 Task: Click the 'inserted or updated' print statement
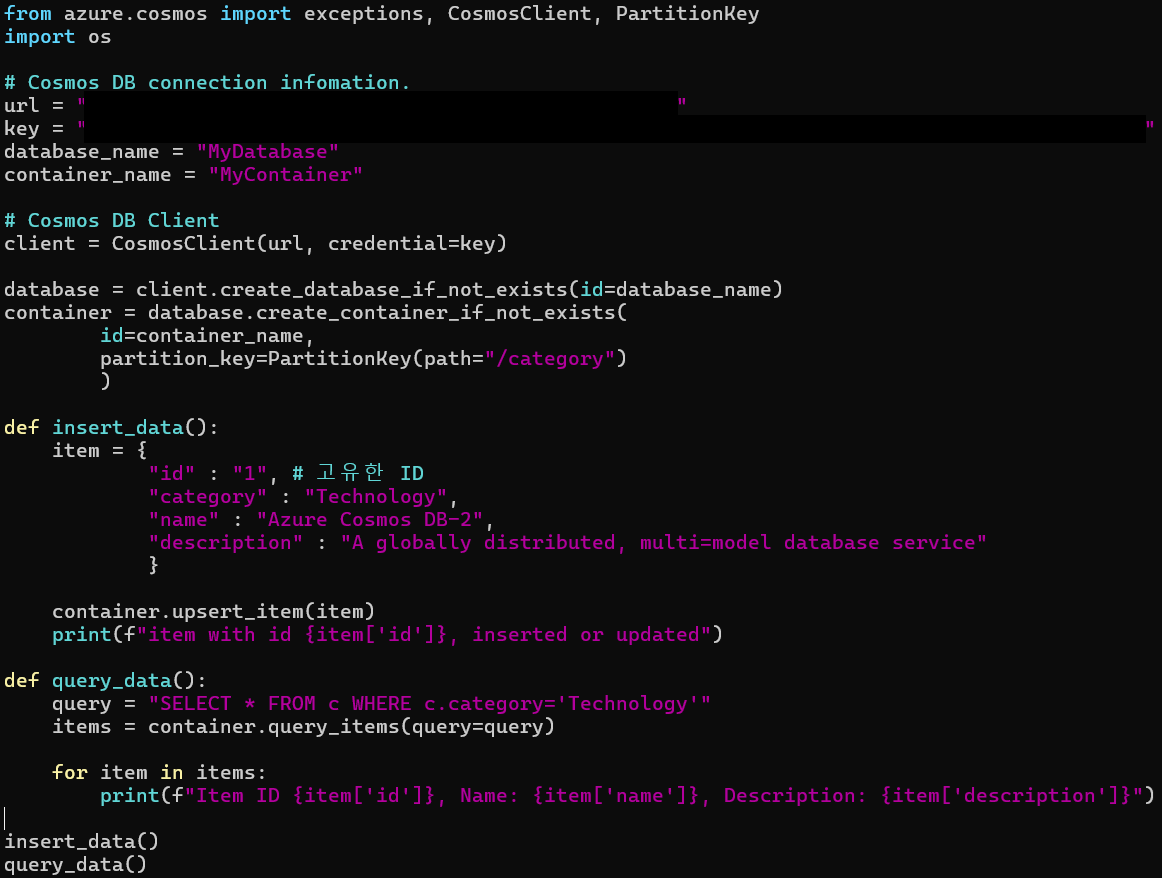pyautogui.click(x=388, y=634)
